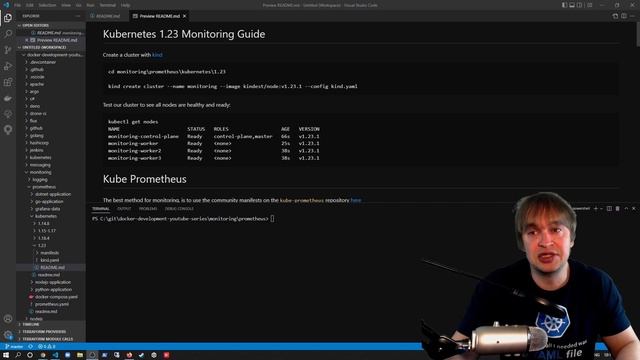Toggle bottom panel visibility in title bar
The image size is (640, 360).
coord(572,5)
